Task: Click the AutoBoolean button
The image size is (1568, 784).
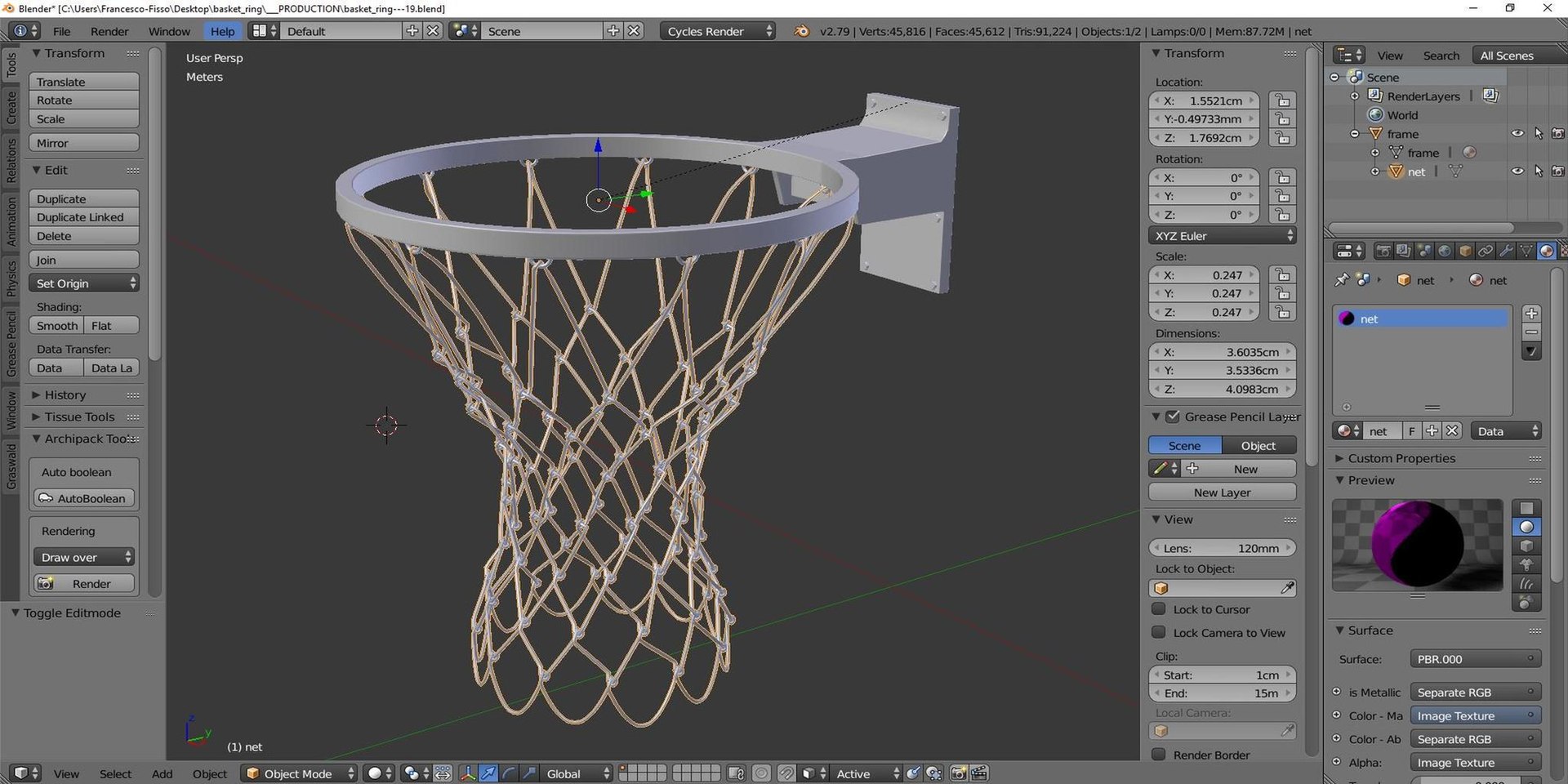Action: coord(84,498)
